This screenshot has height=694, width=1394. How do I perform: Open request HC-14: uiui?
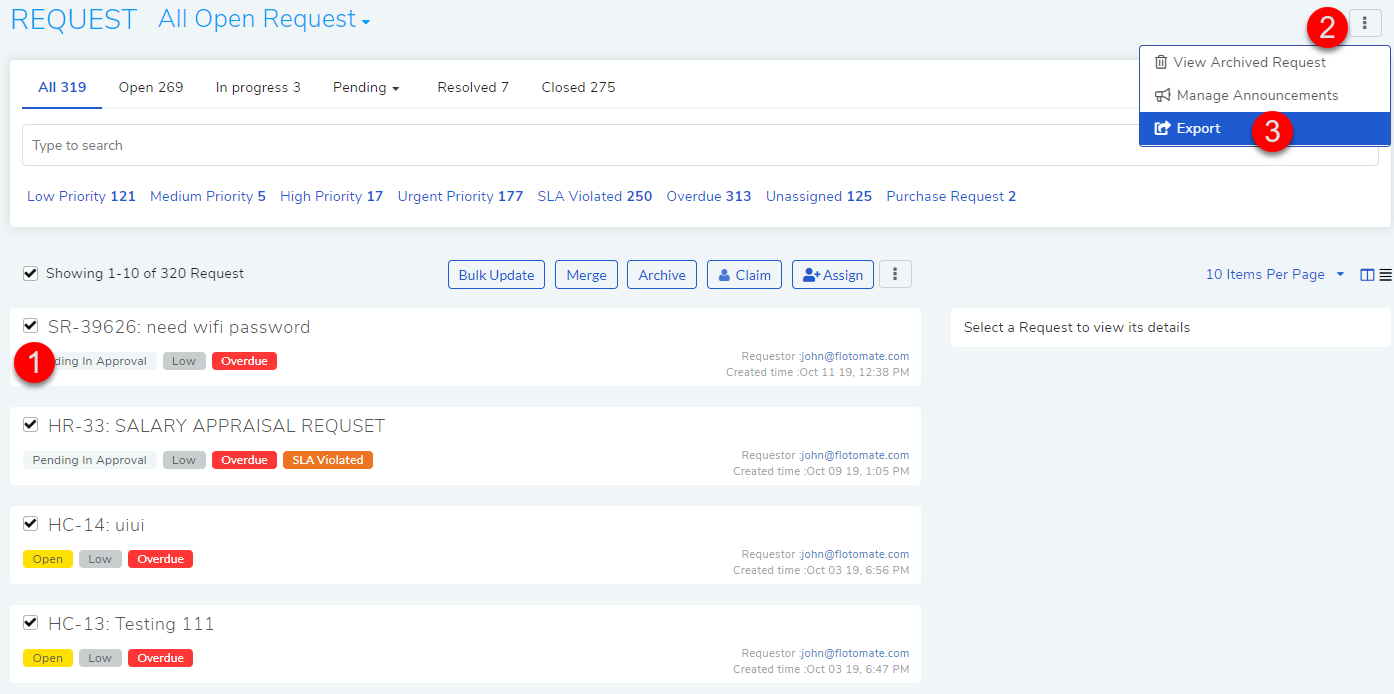(x=96, y=525)
